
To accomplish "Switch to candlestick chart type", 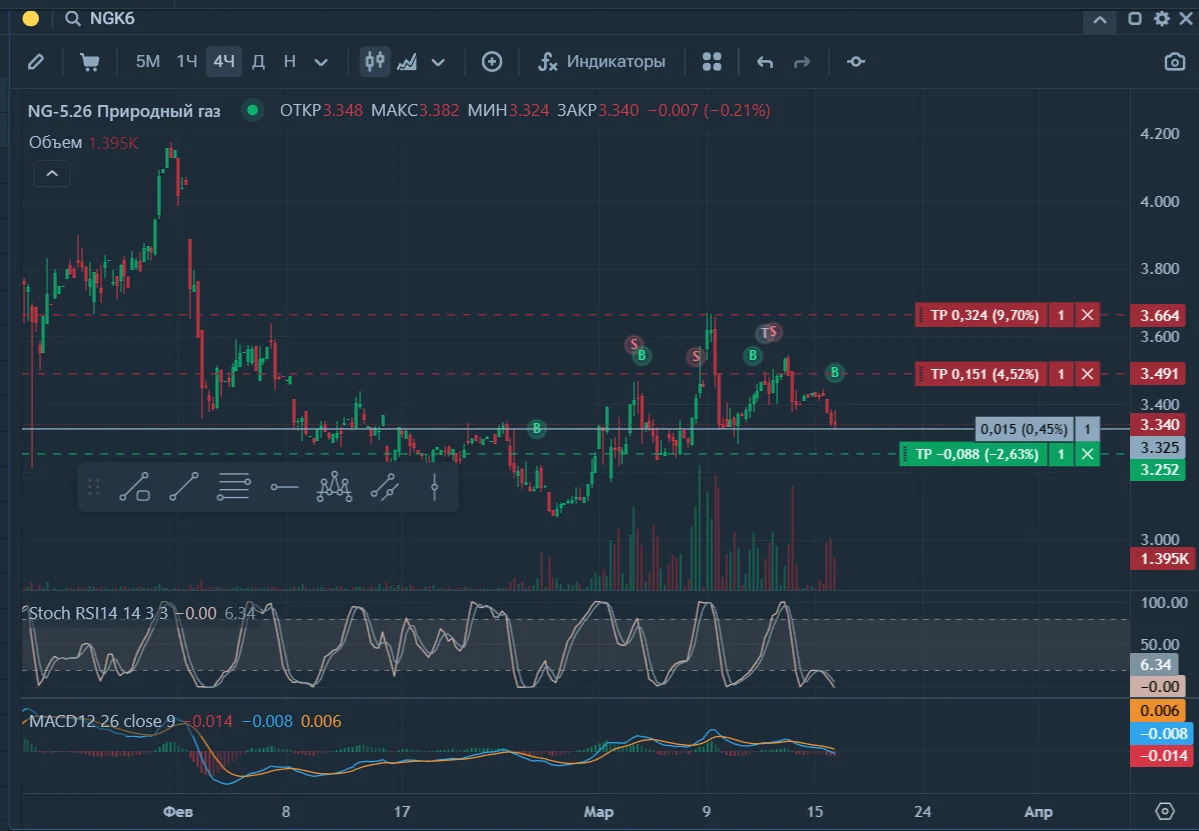I will [375, 62].
